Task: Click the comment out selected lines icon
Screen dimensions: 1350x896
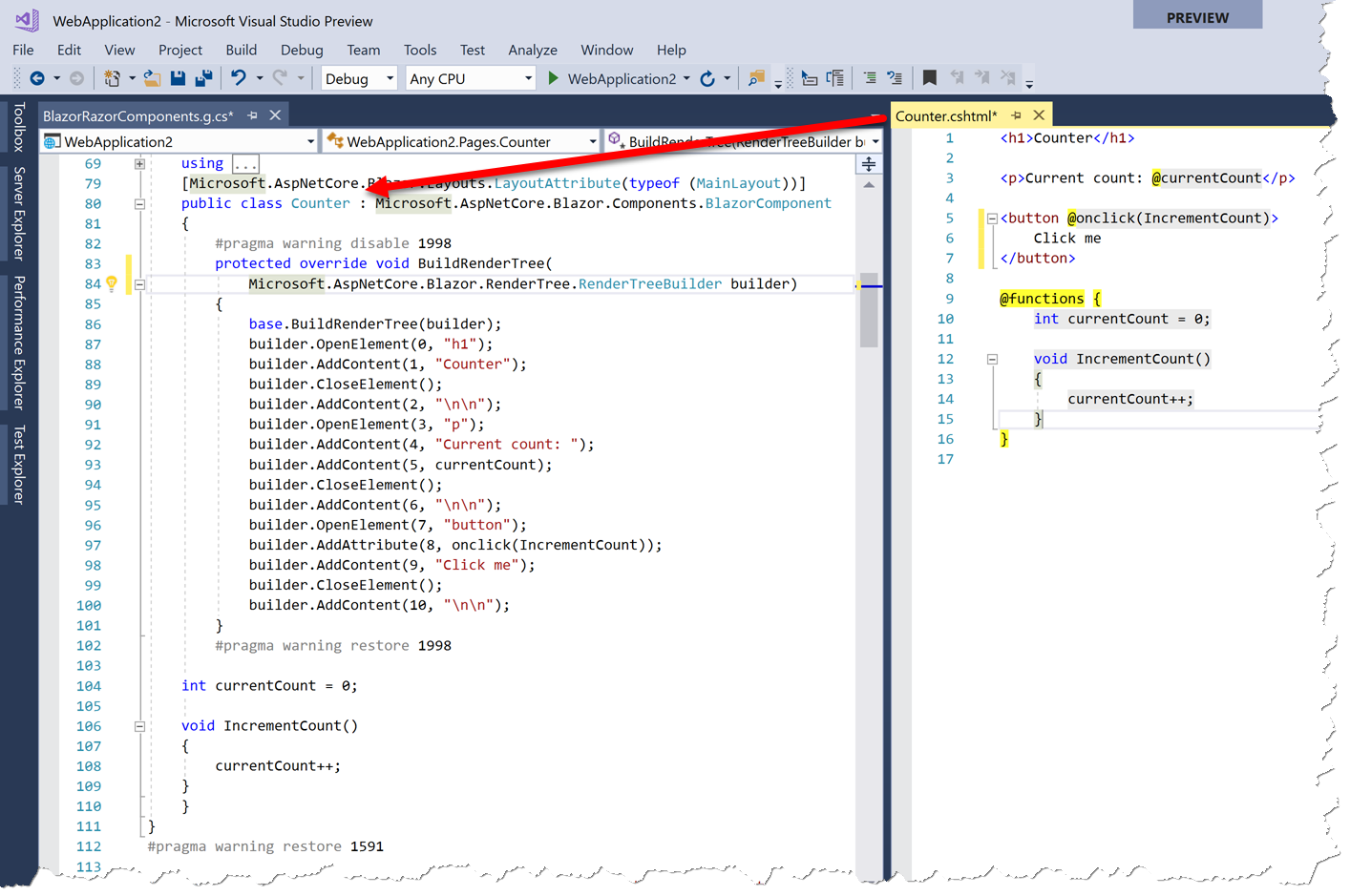Action: (x=870, y=78)
